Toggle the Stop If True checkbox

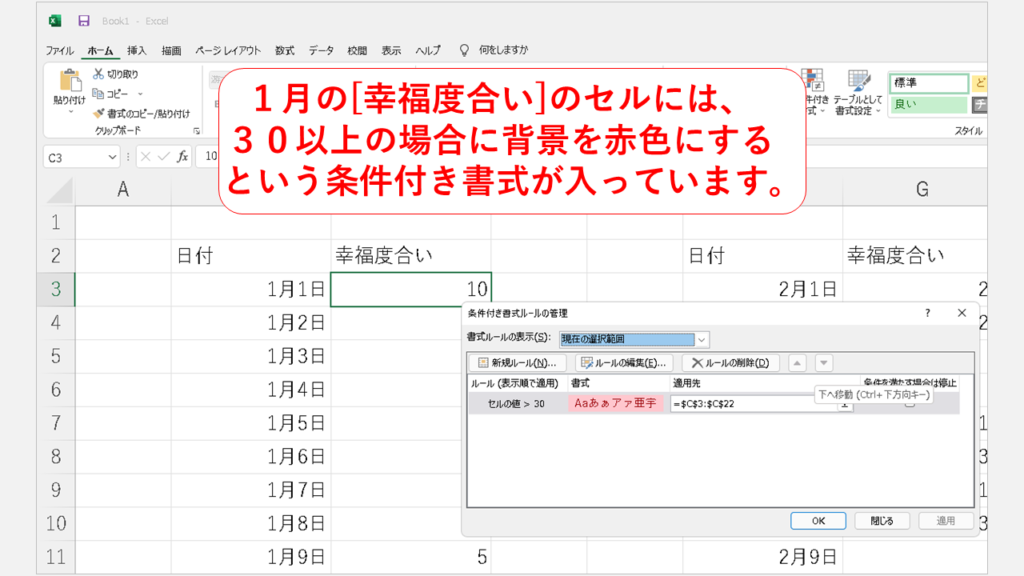[x=909, y=404]
